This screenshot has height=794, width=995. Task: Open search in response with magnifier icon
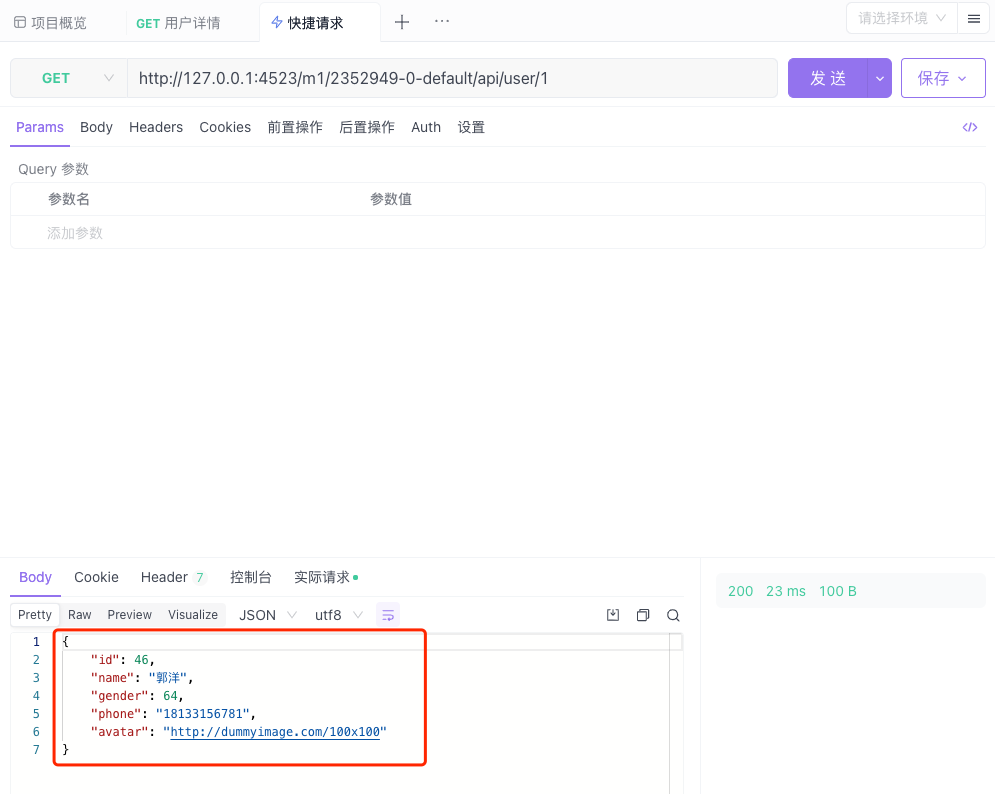click(x=673, y=615)
